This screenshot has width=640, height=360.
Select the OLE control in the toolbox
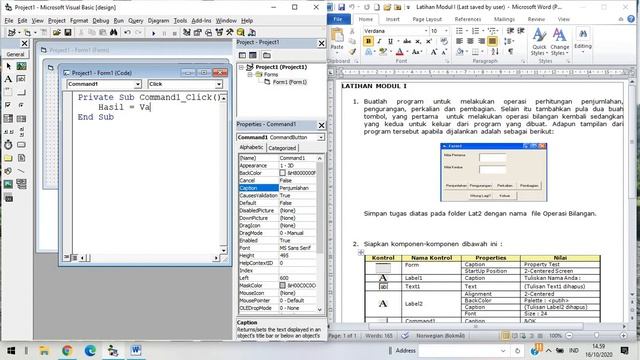(8, 198)
